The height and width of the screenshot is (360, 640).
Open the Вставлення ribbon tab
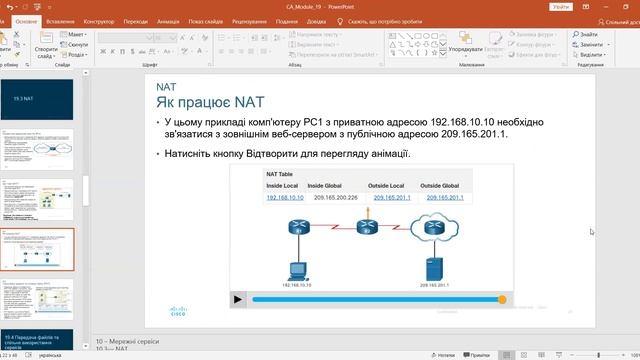(x=60, y=22)
